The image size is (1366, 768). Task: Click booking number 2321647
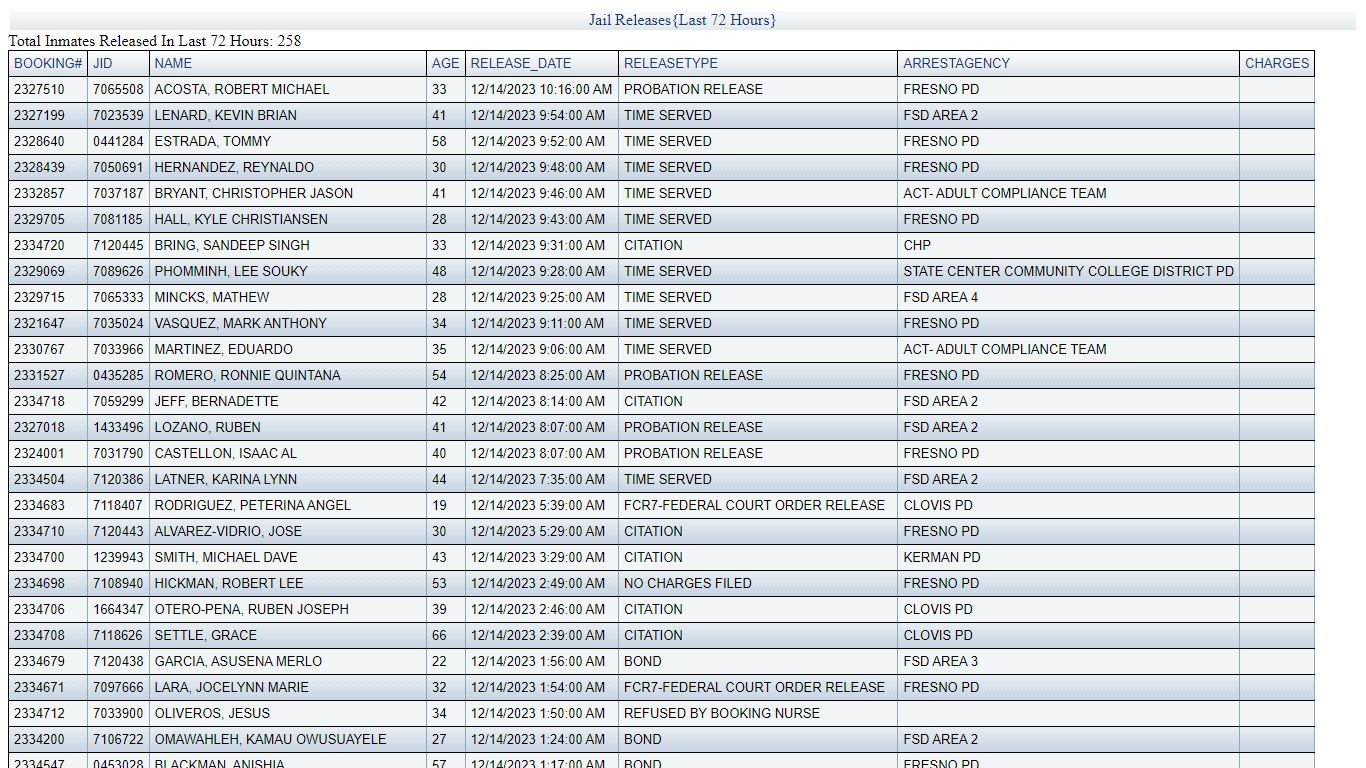39,323
